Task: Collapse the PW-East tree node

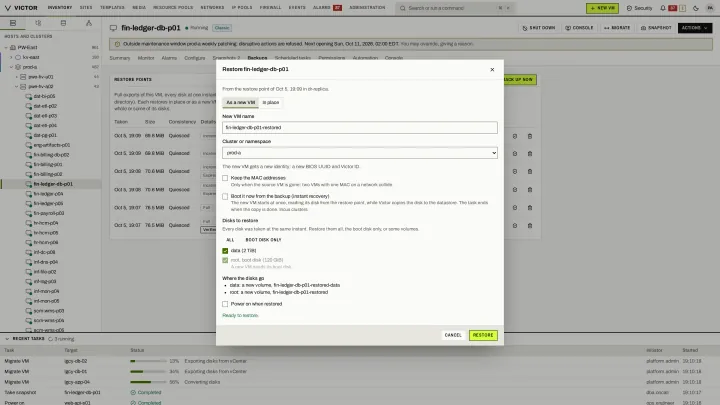Action: point(6,47)
